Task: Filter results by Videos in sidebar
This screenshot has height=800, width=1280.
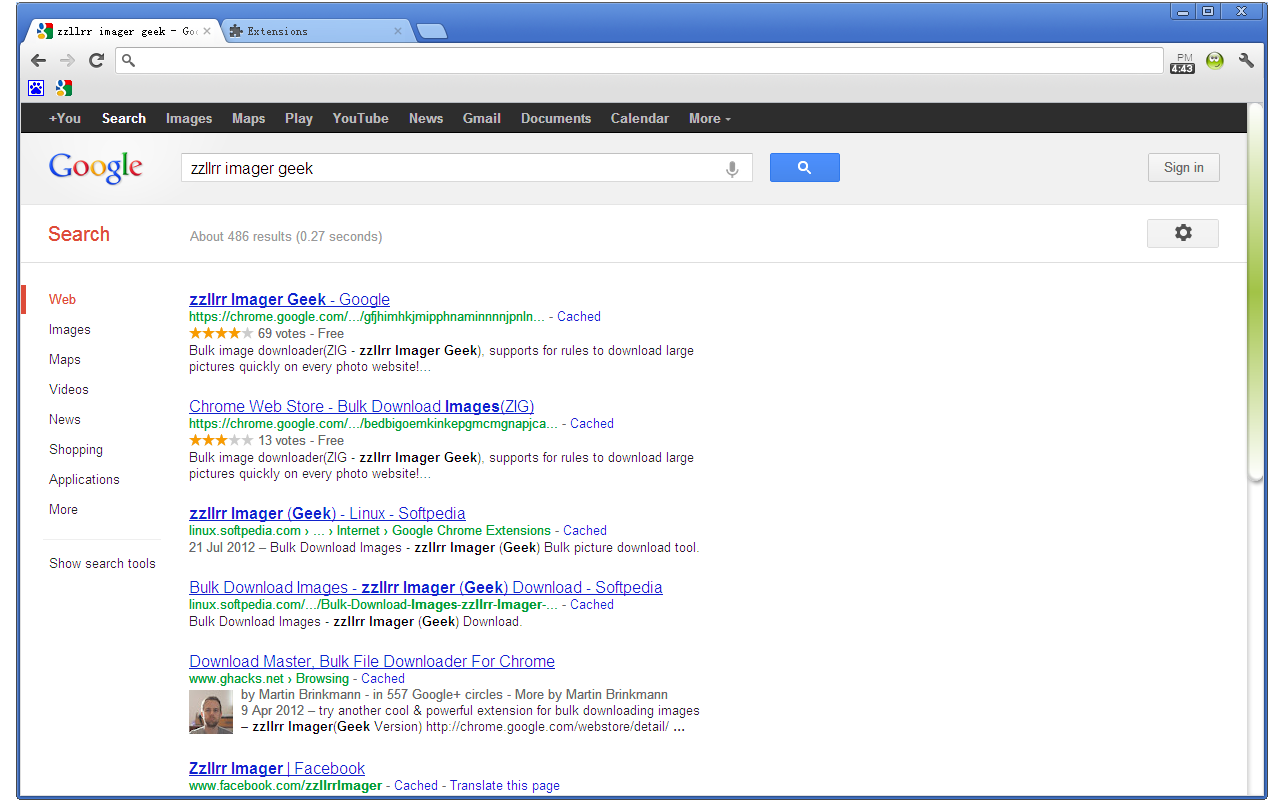Action: pos(69,389)
